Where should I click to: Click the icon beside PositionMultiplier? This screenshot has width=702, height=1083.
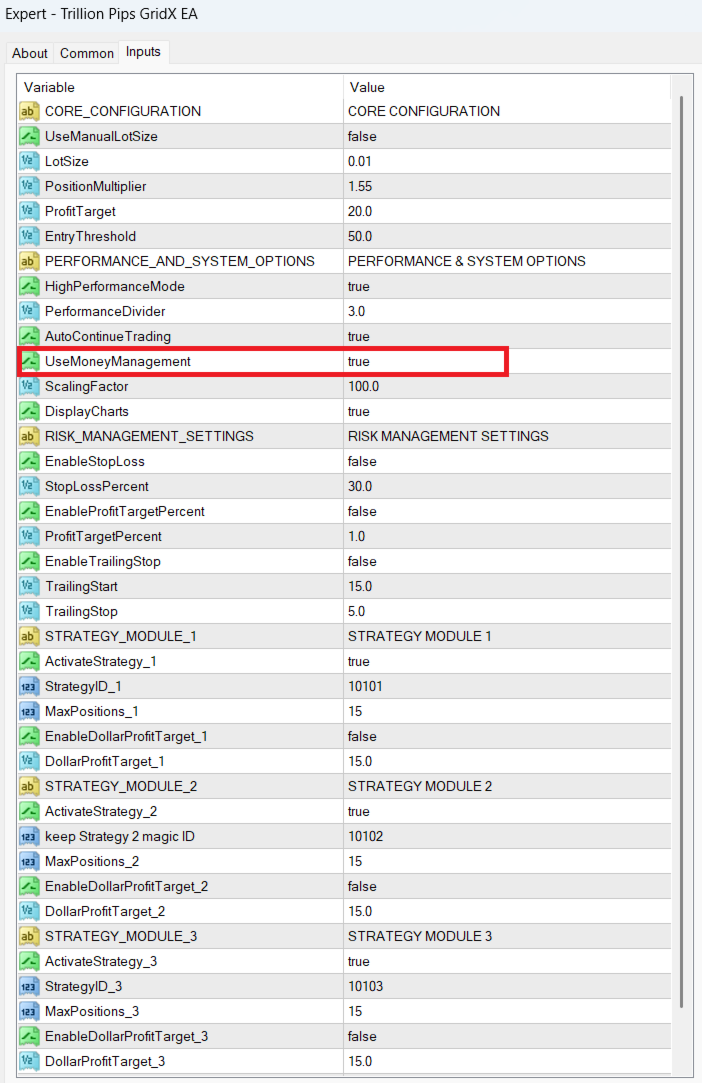tap(28, 186)
